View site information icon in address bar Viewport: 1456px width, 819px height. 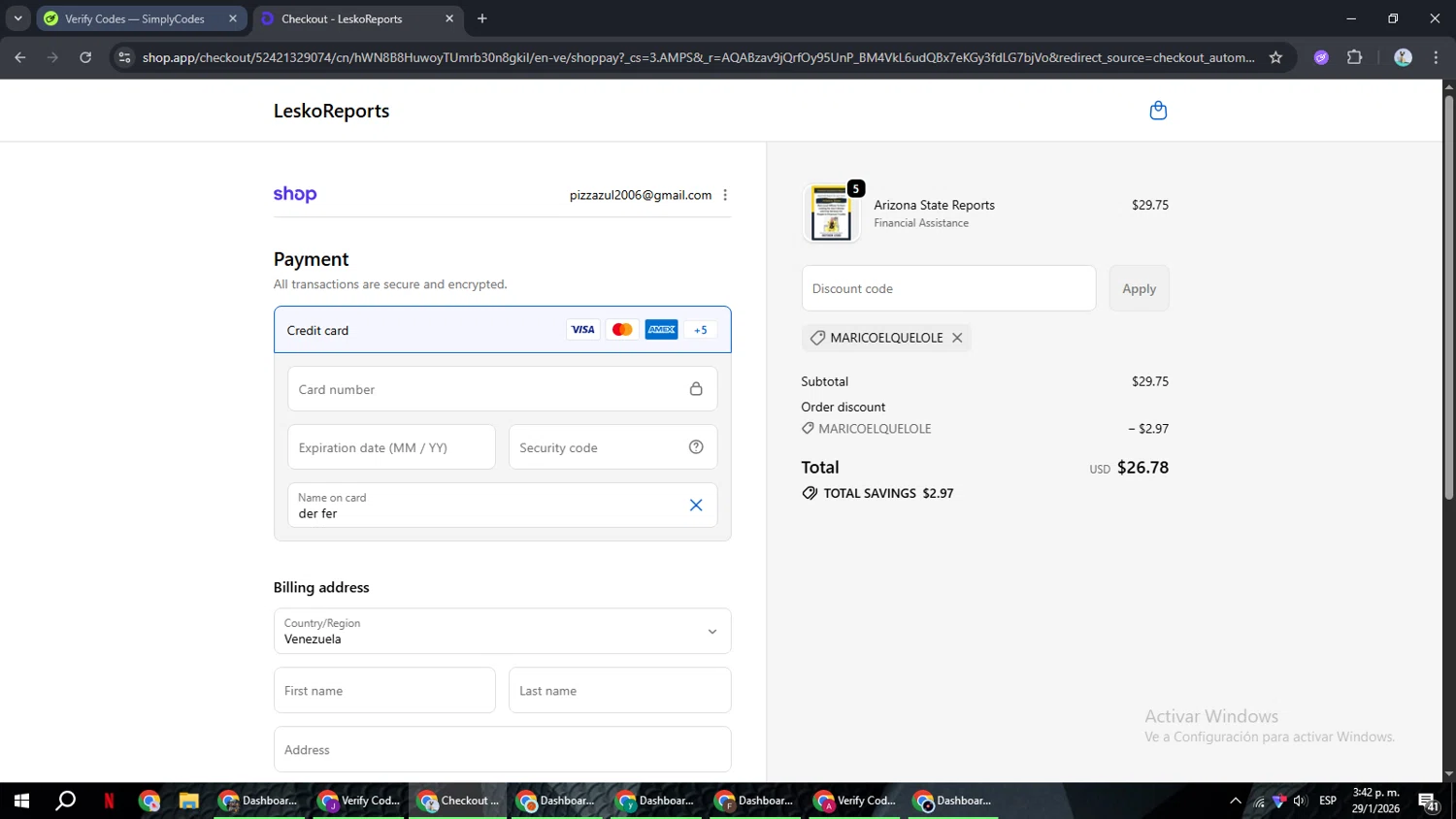point(124,57)
